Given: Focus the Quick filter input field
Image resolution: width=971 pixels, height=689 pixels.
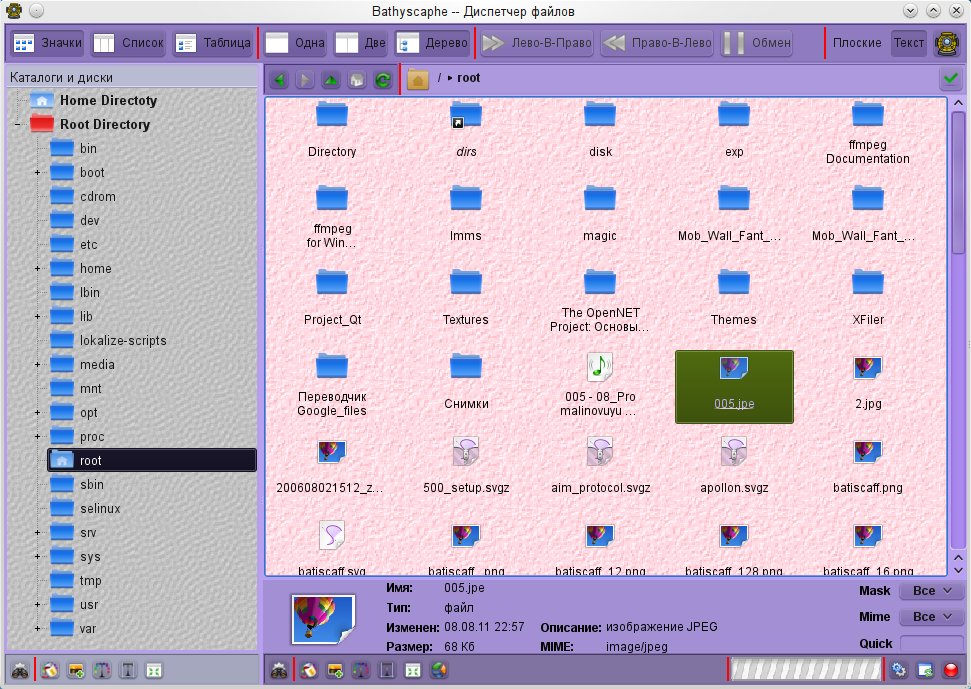Looking at the screenshot, I should coord(931,644).
